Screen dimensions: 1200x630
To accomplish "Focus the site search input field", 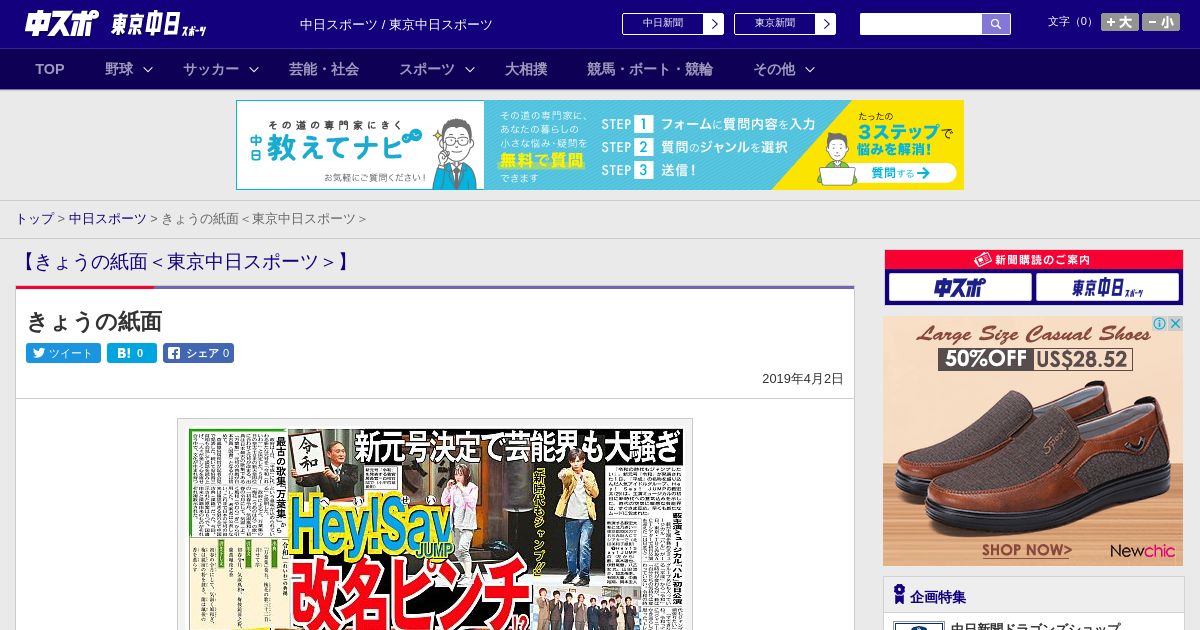I will [921, 24].
